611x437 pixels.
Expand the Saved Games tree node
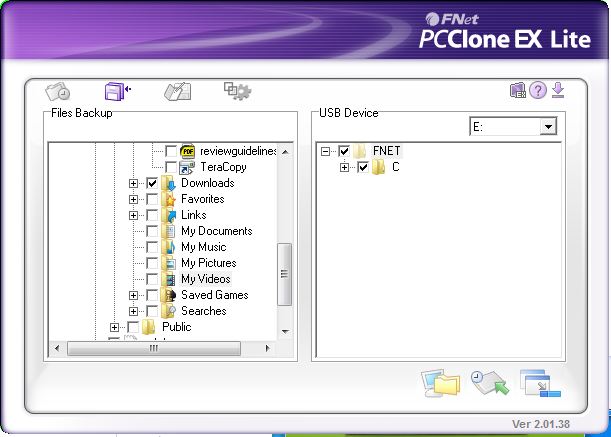click(x=133, y=295)
